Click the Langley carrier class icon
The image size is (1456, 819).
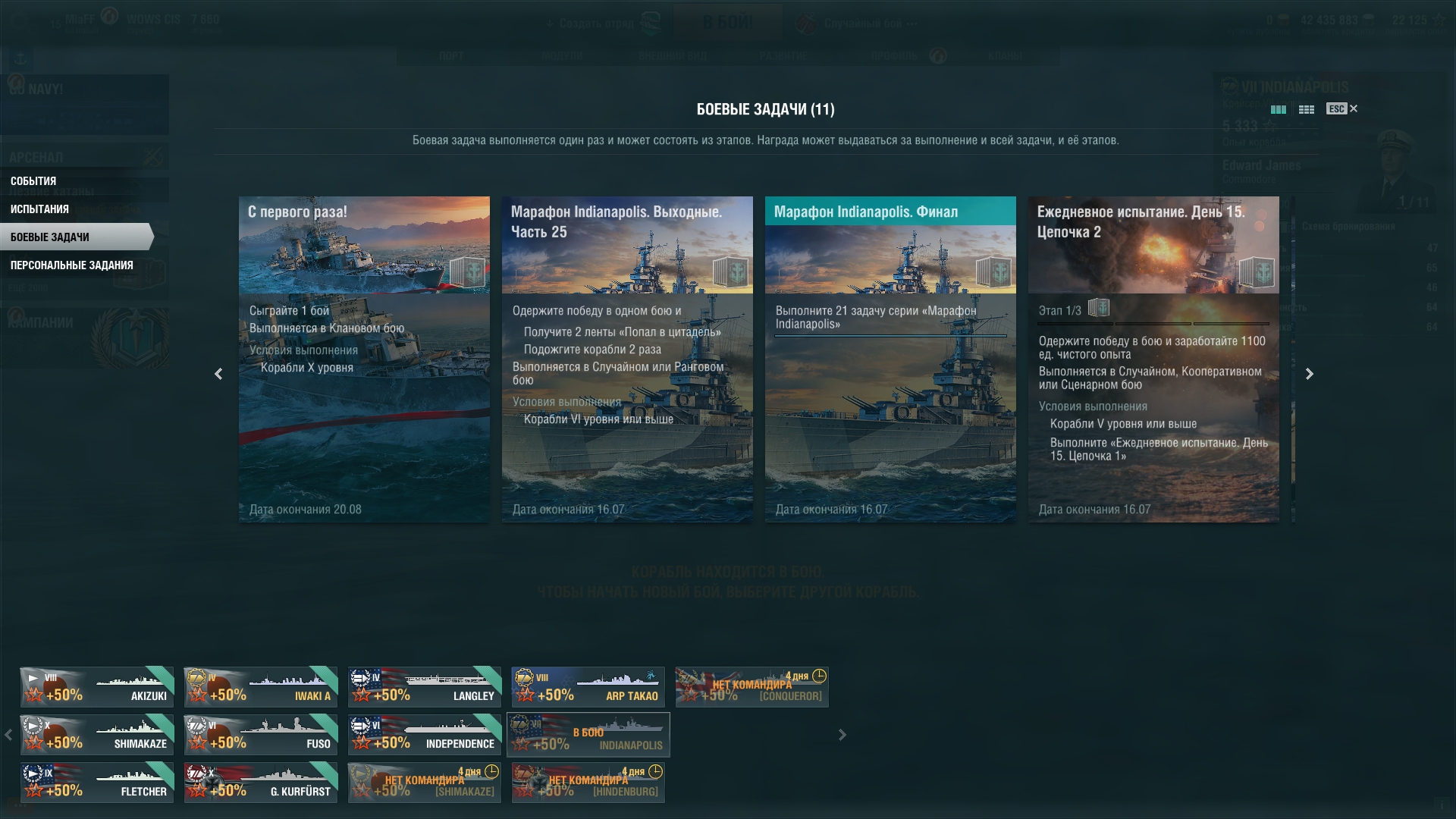[x=360, y=677]
